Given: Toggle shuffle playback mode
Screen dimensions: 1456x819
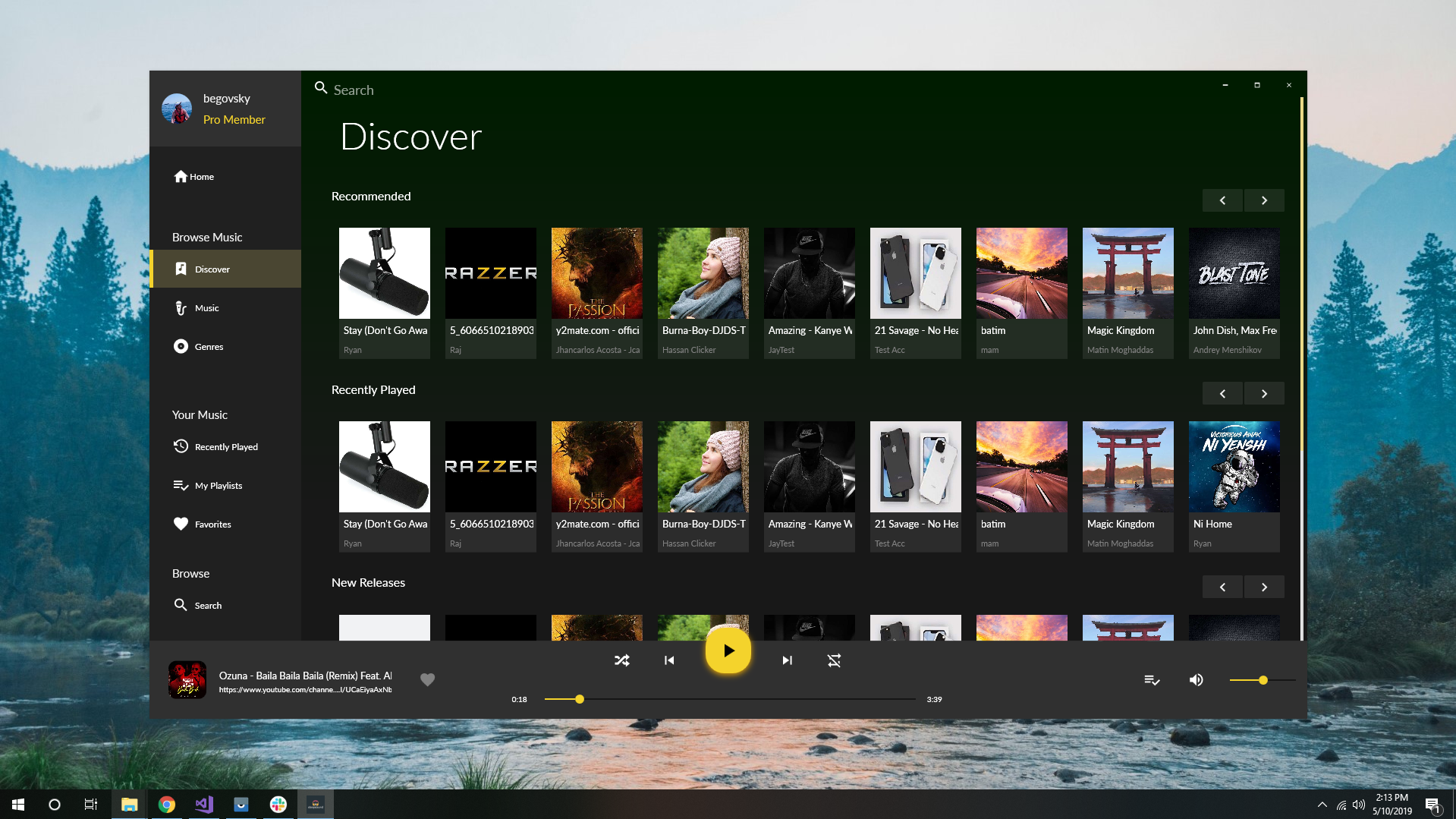Looking at the screenshot, I should pyautogui.click(x=622, y=660).
